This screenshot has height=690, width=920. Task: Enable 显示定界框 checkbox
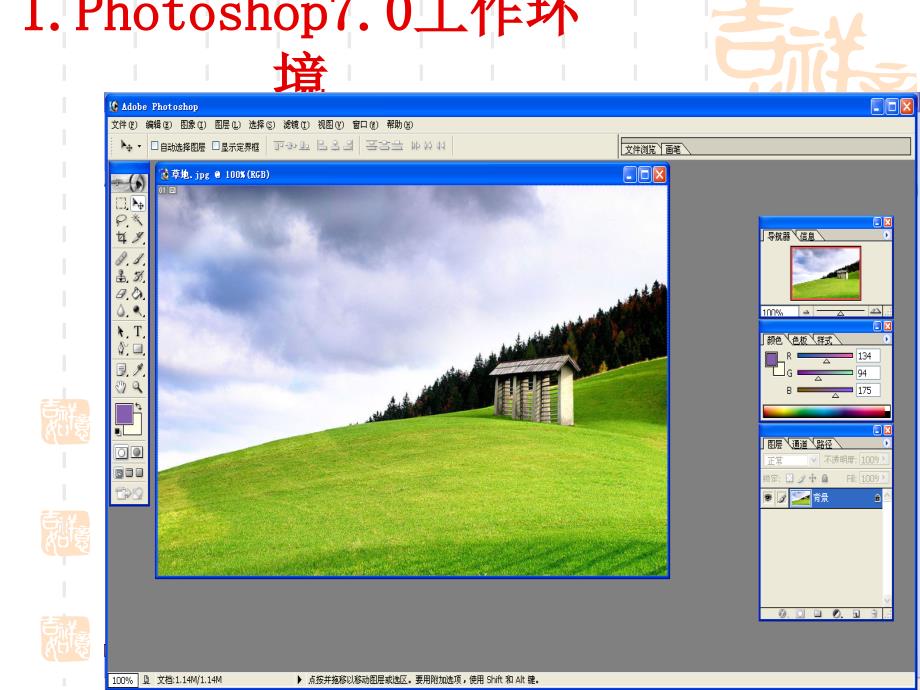[216, 146]
